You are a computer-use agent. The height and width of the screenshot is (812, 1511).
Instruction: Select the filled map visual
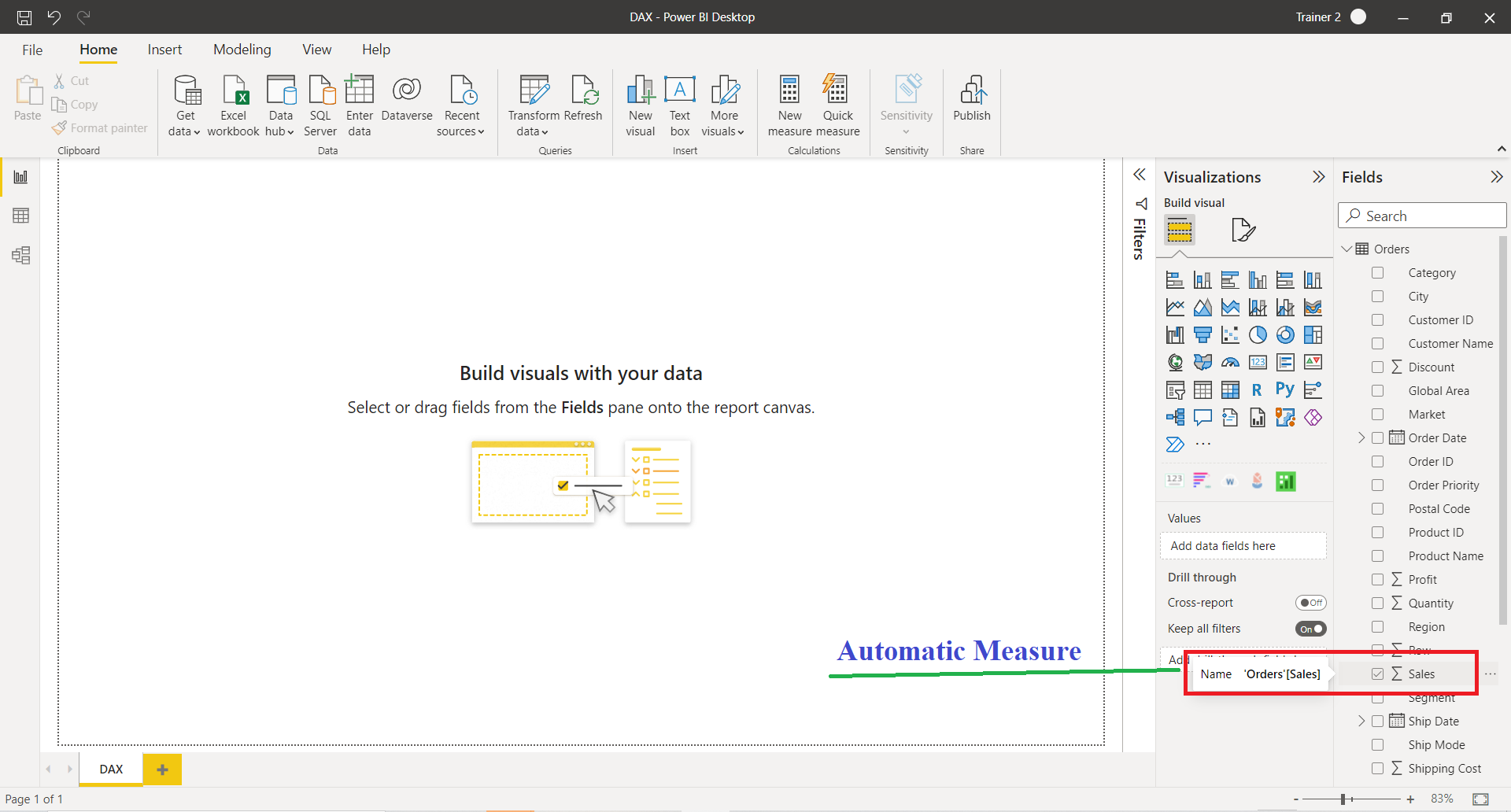coord(1203,362)
